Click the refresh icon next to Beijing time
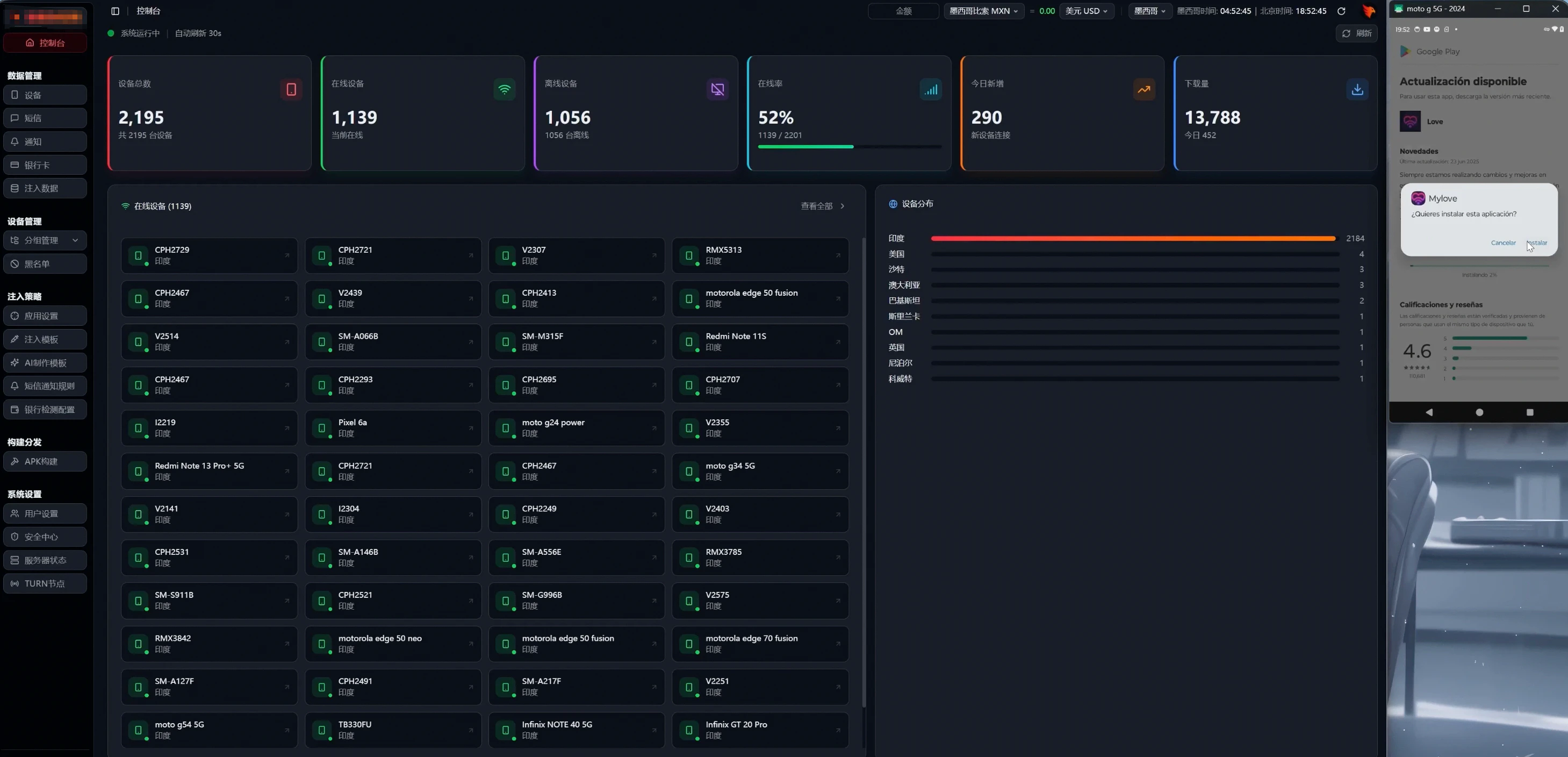Viewport: 1568px width, 757px height. pos(1341,11)
